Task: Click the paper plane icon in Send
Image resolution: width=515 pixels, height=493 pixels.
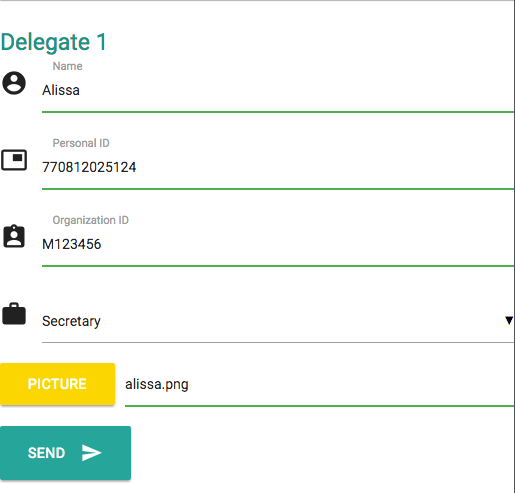Action: click(92, 453)
